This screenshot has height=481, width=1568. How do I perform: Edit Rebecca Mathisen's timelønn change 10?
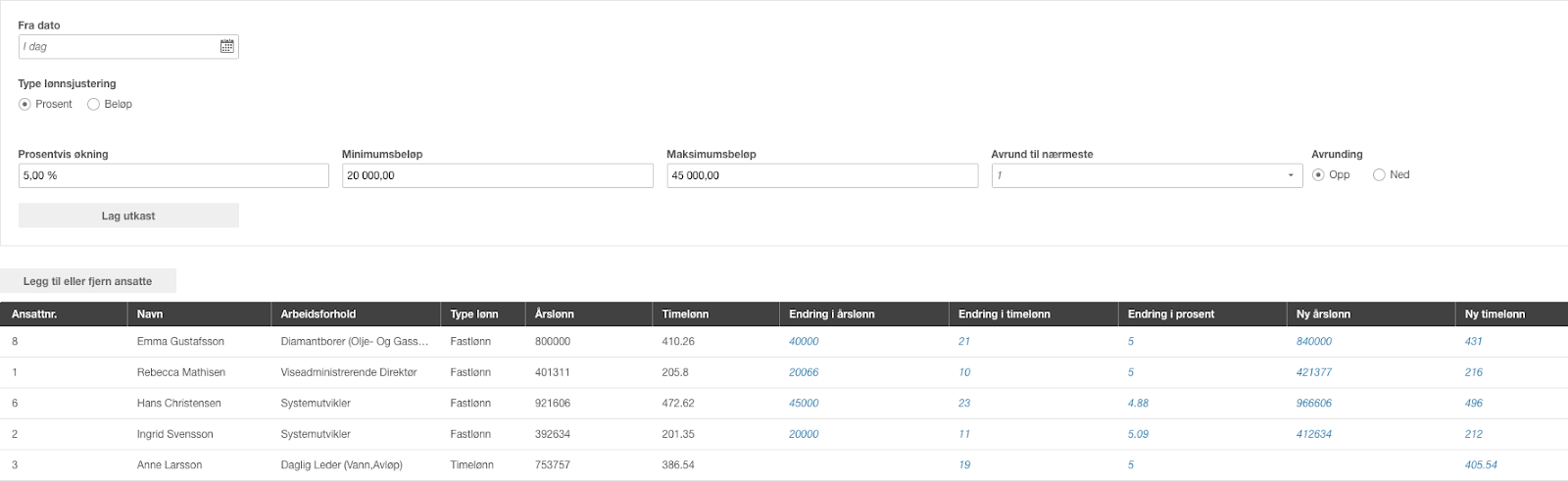tap(964, 372)
